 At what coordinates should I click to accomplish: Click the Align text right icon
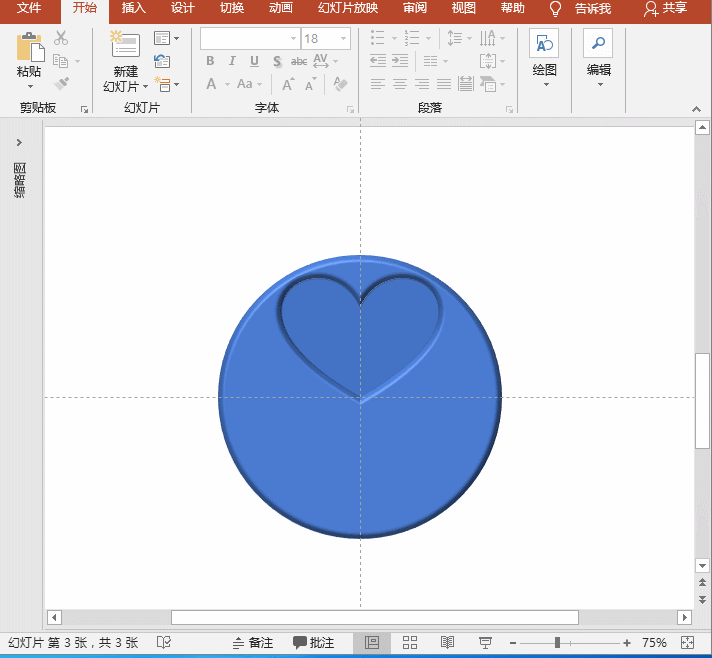(x=422, y=84)
